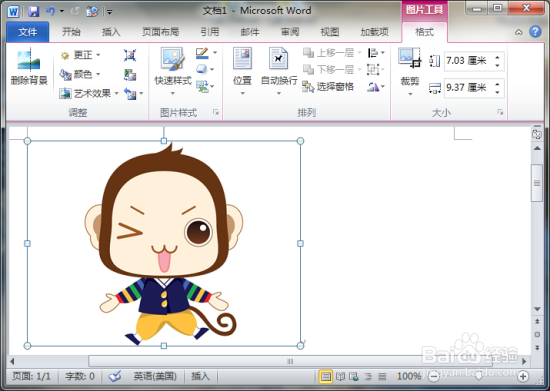This screenshot has height=391, width=550.
Task: Click the Picture Border icon
Action: (202, 53)
